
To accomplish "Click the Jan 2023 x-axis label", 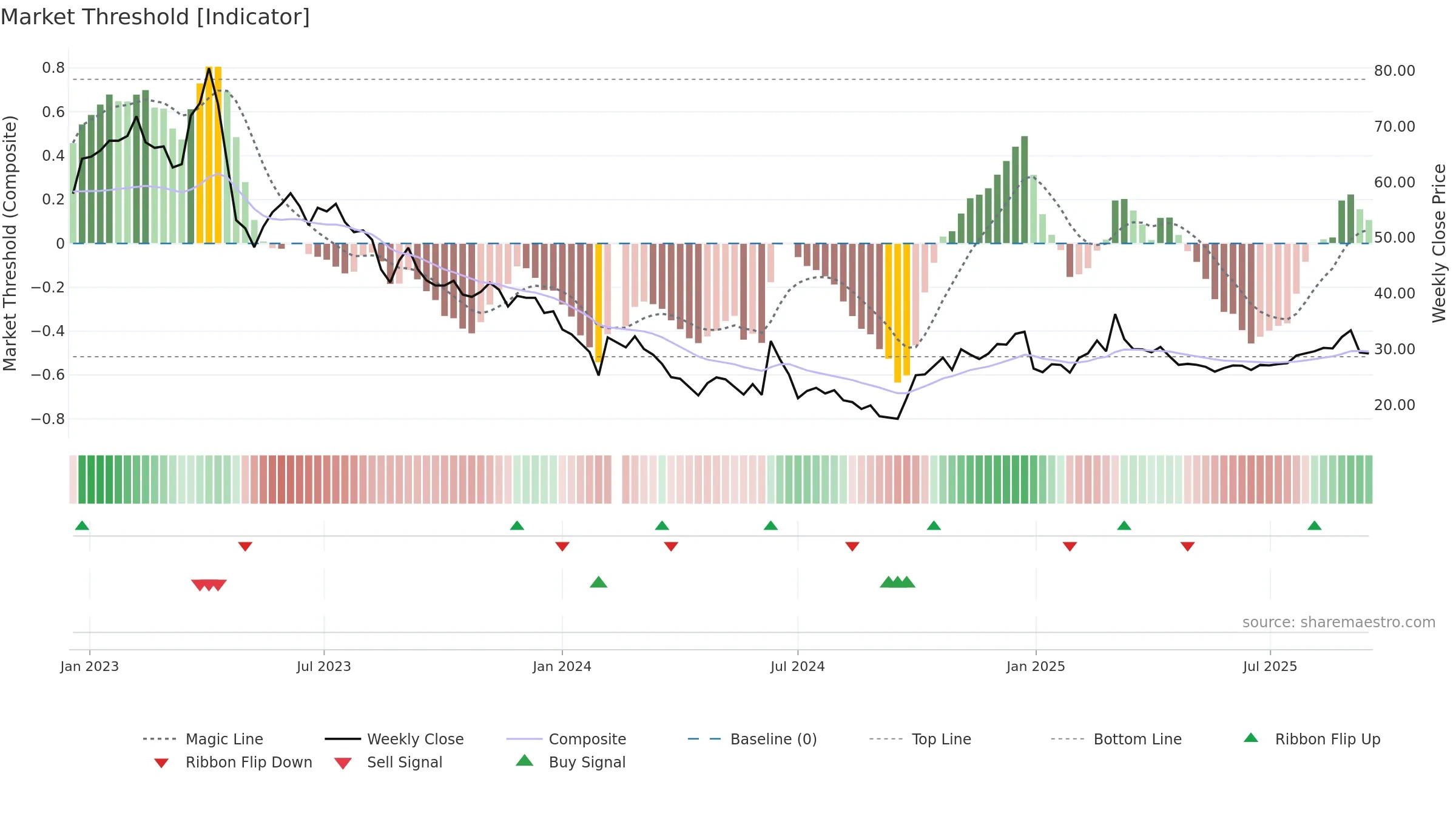I will point(90,666).
